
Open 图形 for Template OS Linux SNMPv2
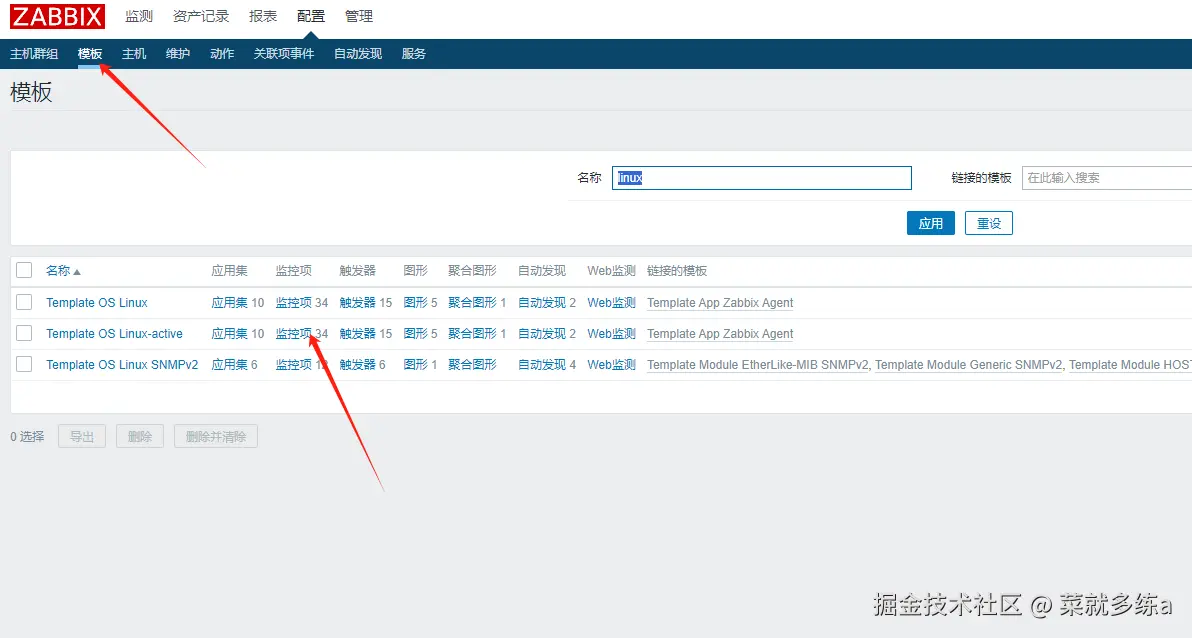[x=415, y=365]
